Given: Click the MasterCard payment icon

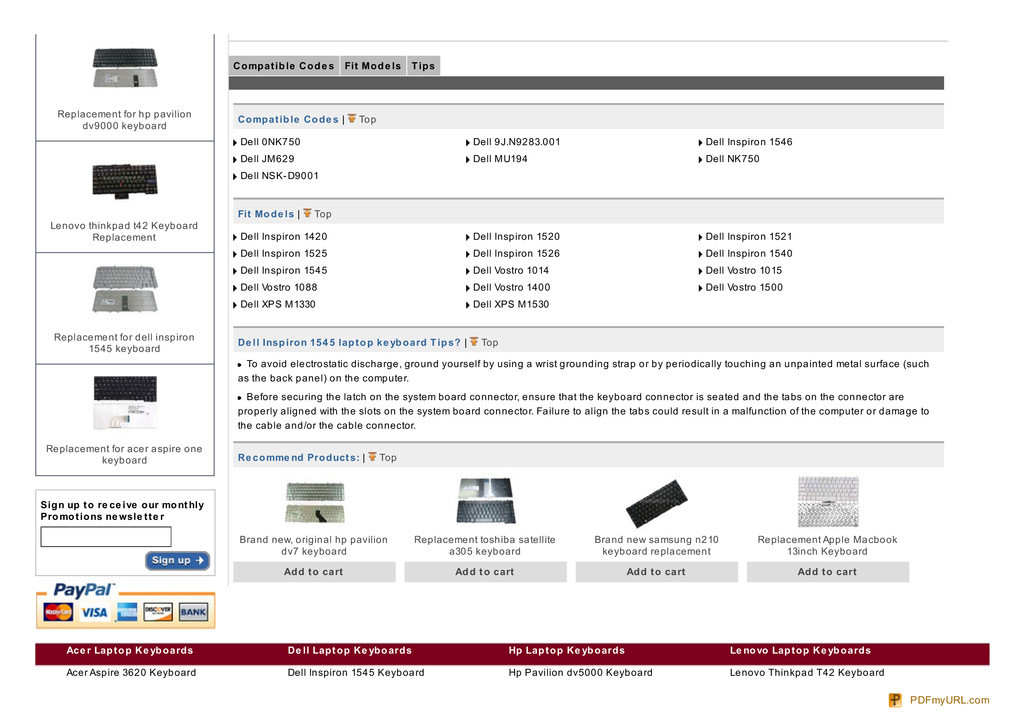Looking at the screenshot, I should point(58,612).
